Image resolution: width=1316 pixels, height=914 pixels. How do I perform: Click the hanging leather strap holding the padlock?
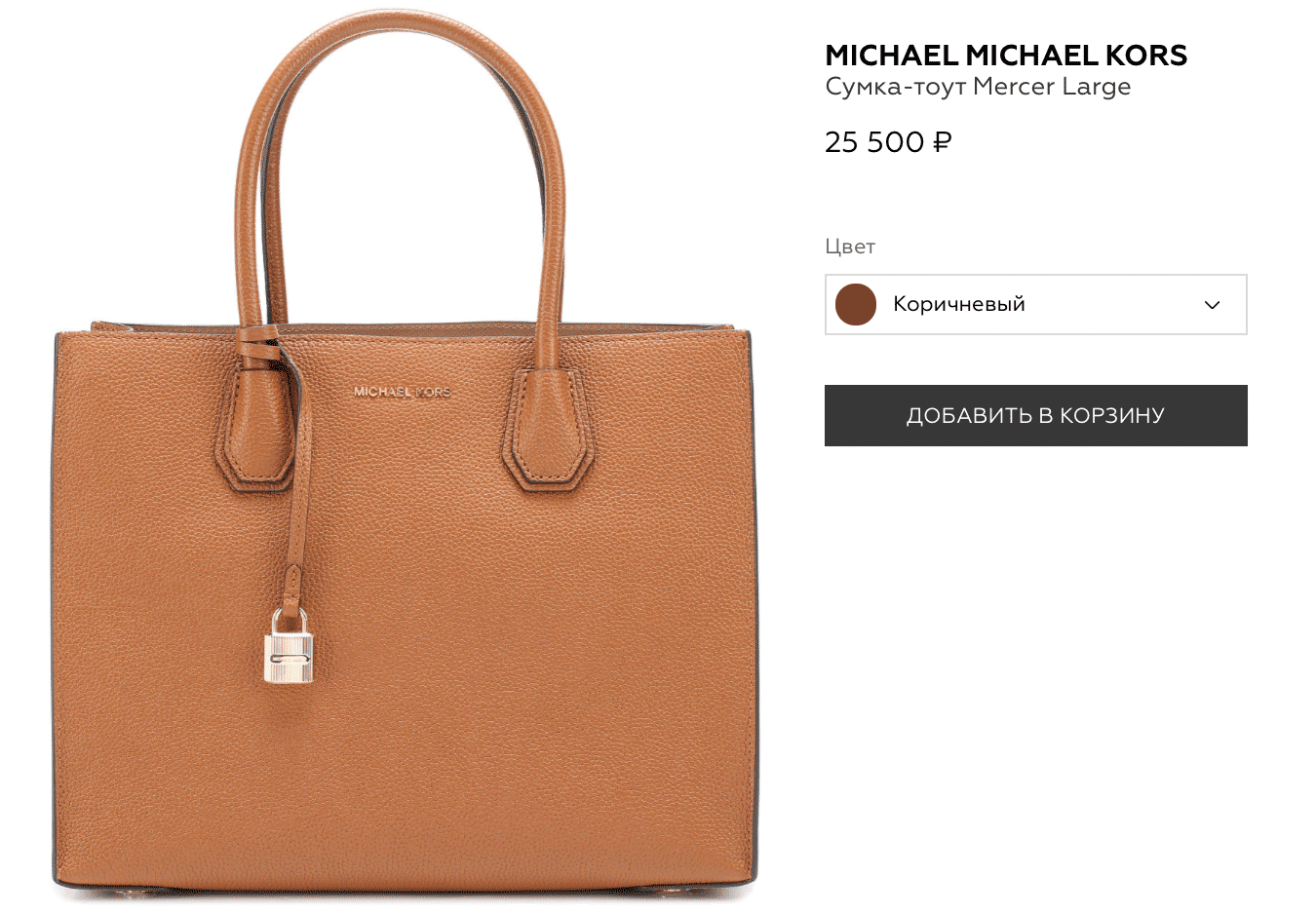299,477
